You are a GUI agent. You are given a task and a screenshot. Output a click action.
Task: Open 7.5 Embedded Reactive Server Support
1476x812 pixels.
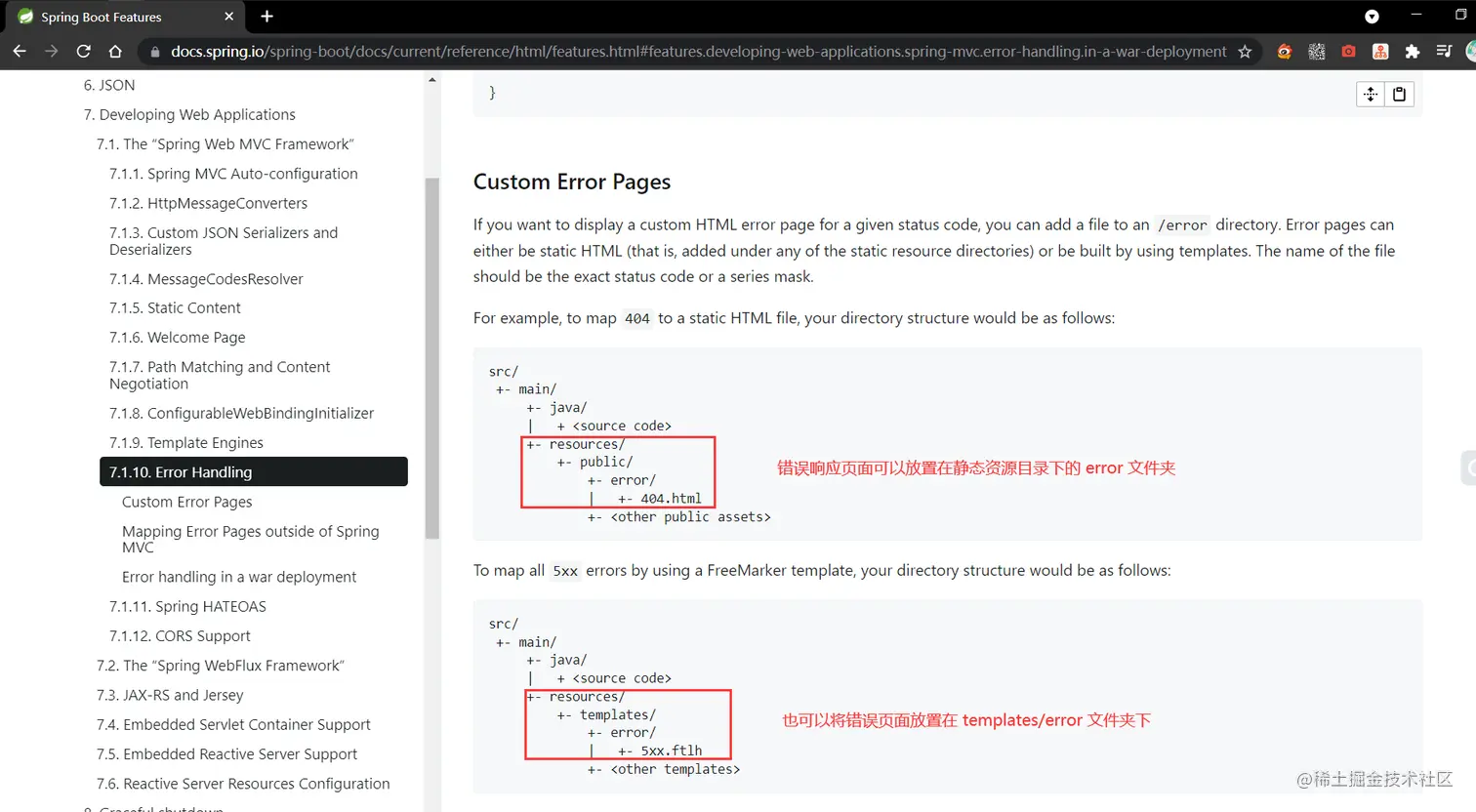226,753
